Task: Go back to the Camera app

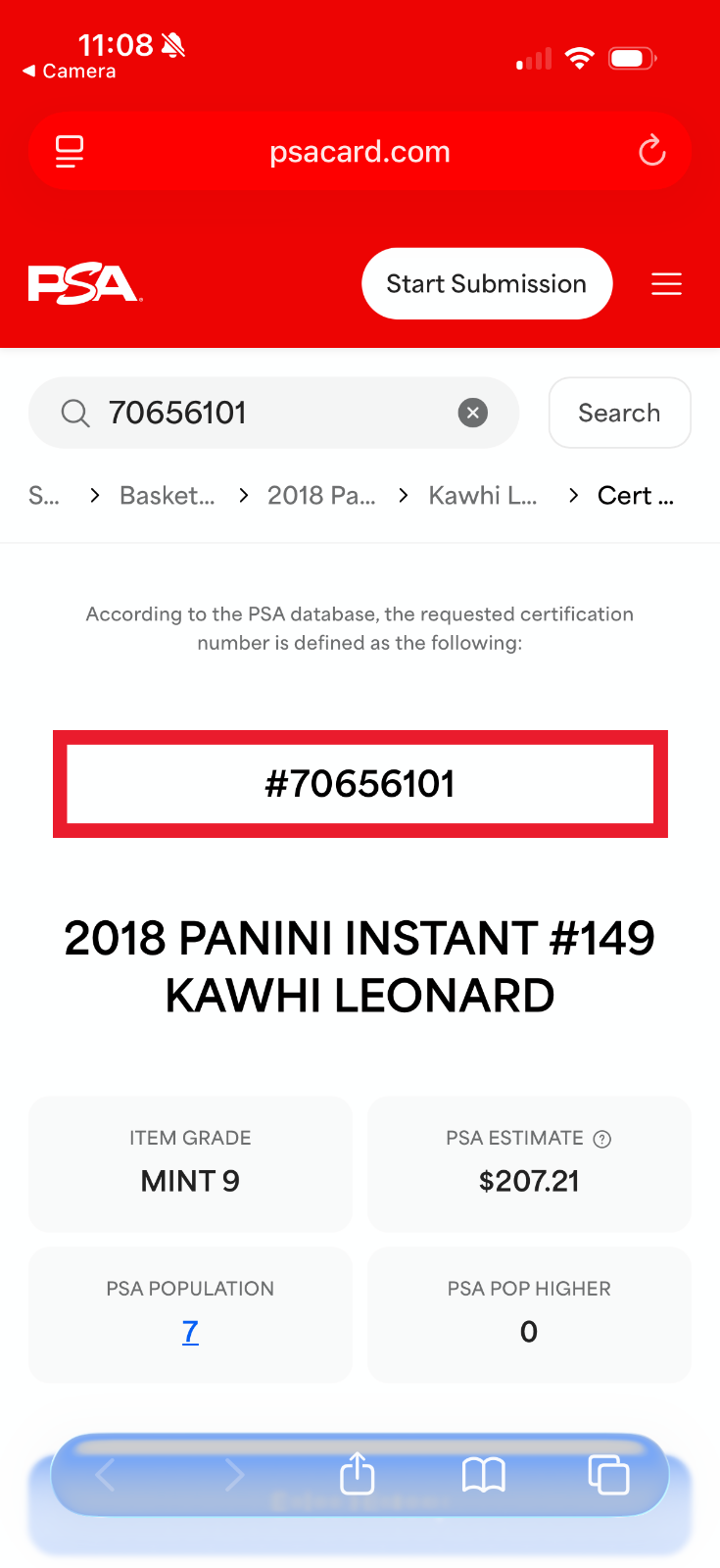Action: tap(69, 72)
